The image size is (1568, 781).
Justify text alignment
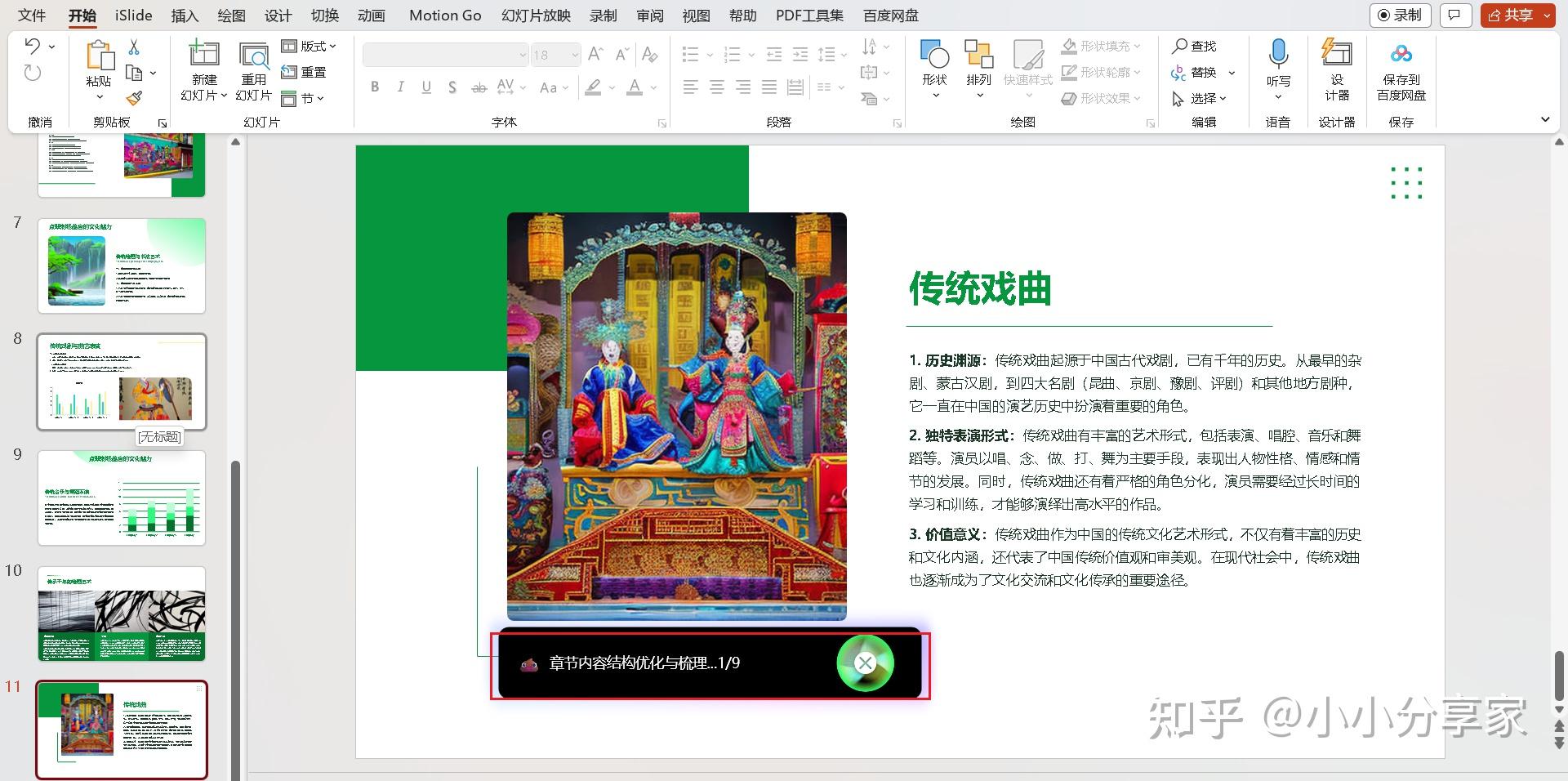point(768,87)
